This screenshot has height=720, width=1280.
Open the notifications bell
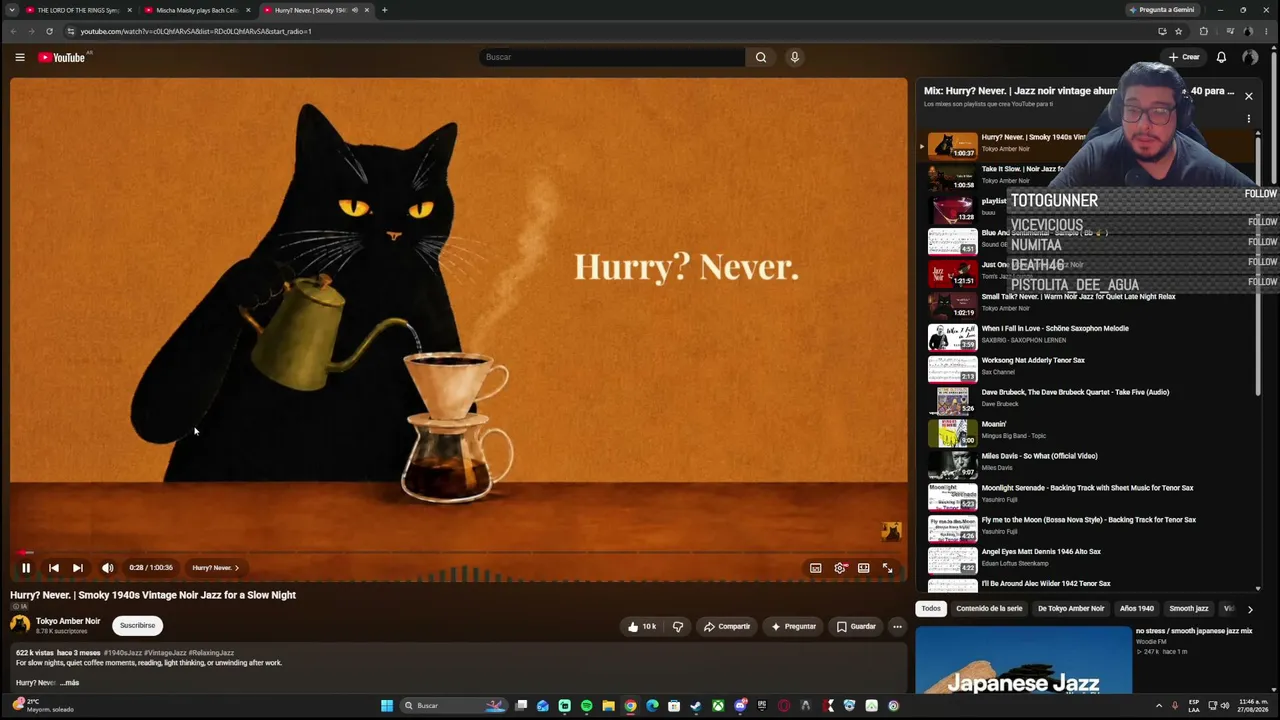1221,57
